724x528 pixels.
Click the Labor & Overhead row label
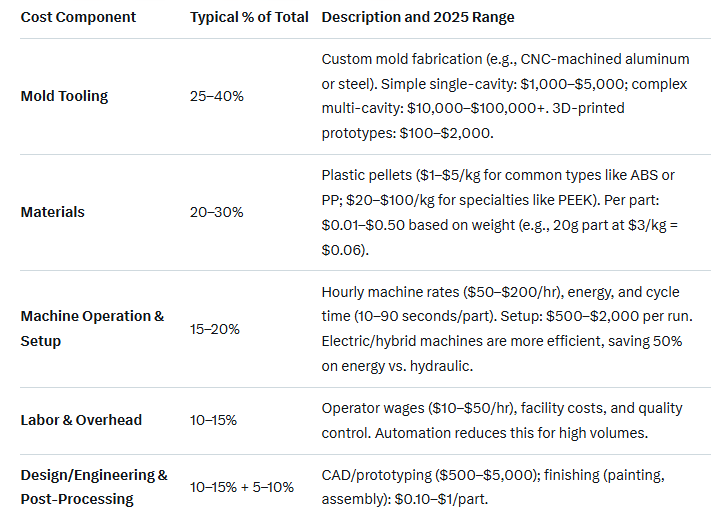click(x=81, y=420)
